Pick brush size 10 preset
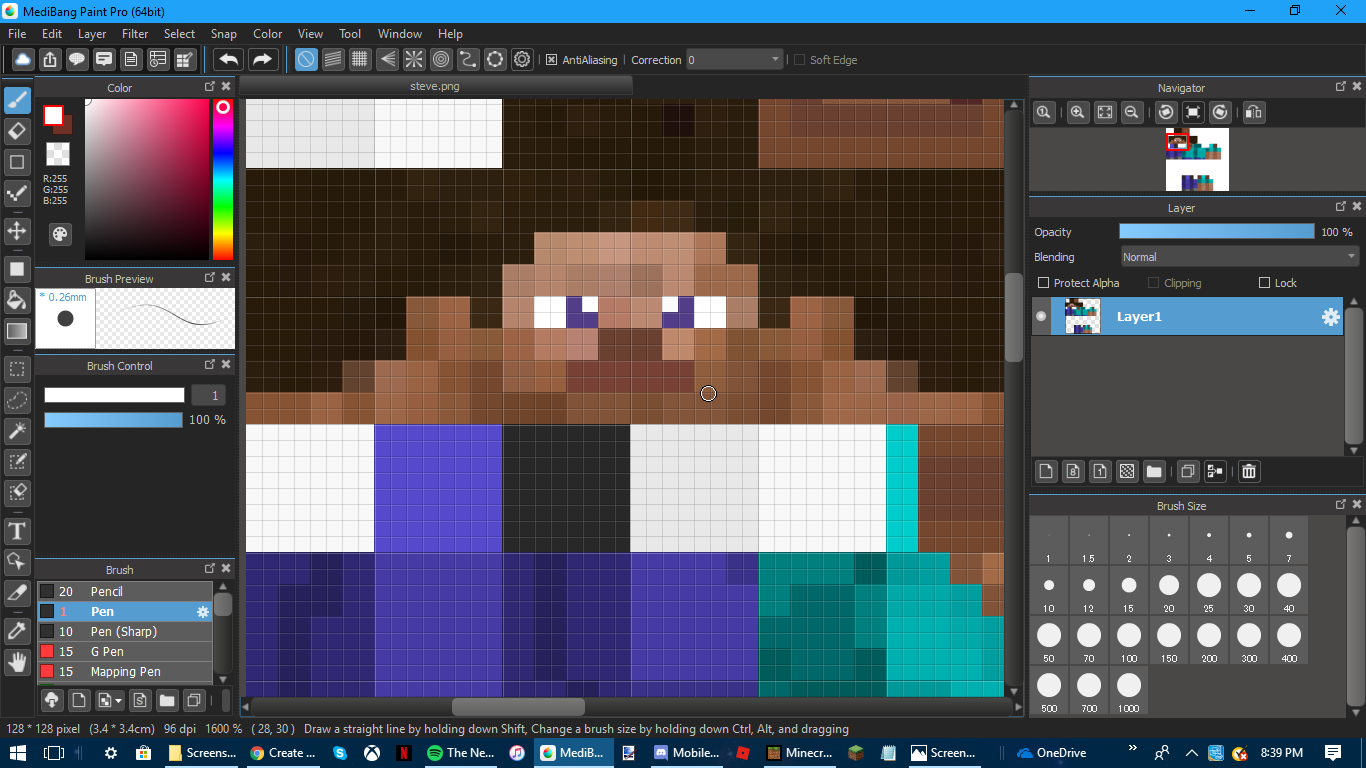 [x=1048, y=592]
